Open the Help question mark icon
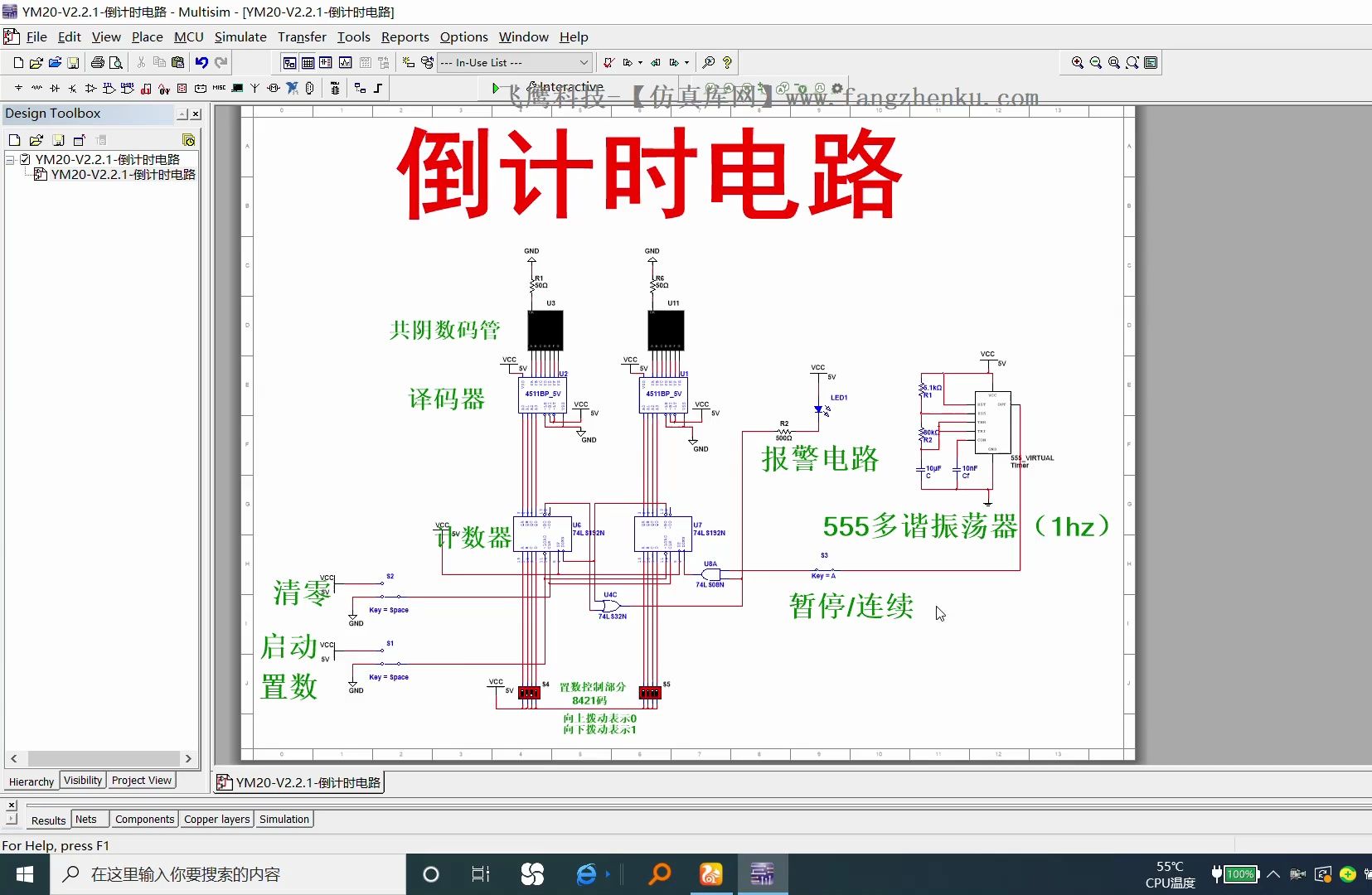This screenshot has height=895, width=1372. tap(727, 63)
